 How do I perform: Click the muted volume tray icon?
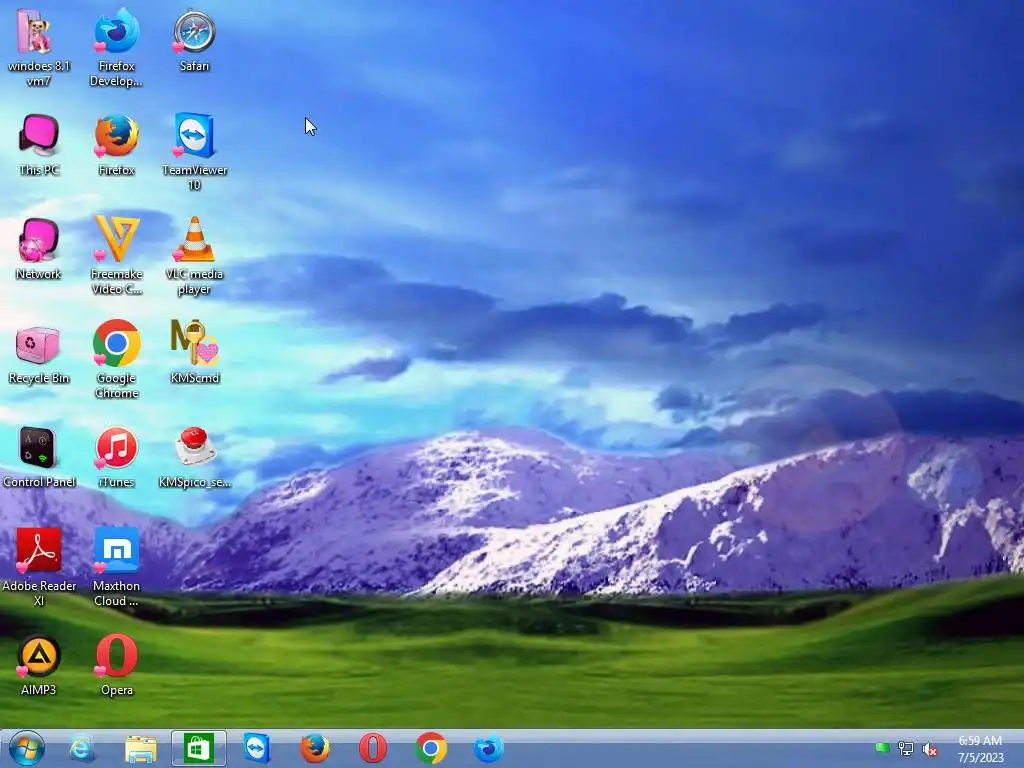click(x=930, y=749)
